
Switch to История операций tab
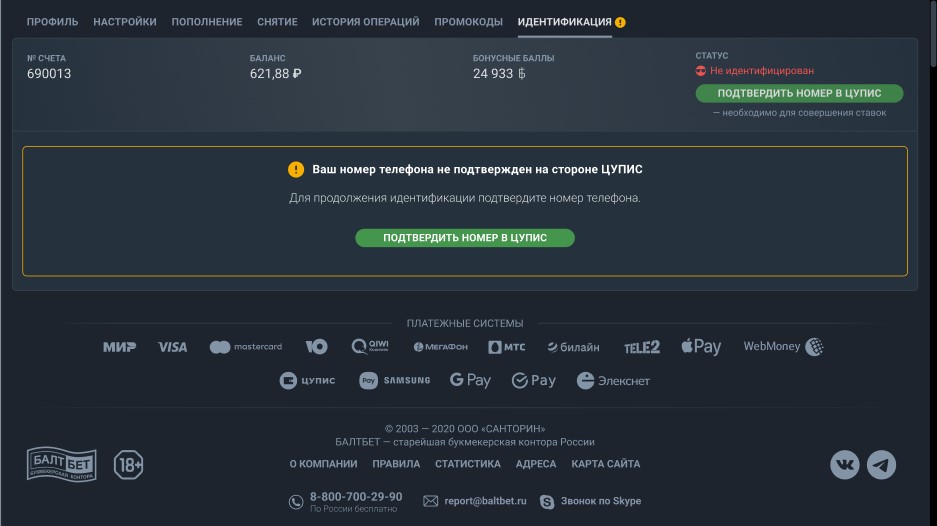coord(366,22)
